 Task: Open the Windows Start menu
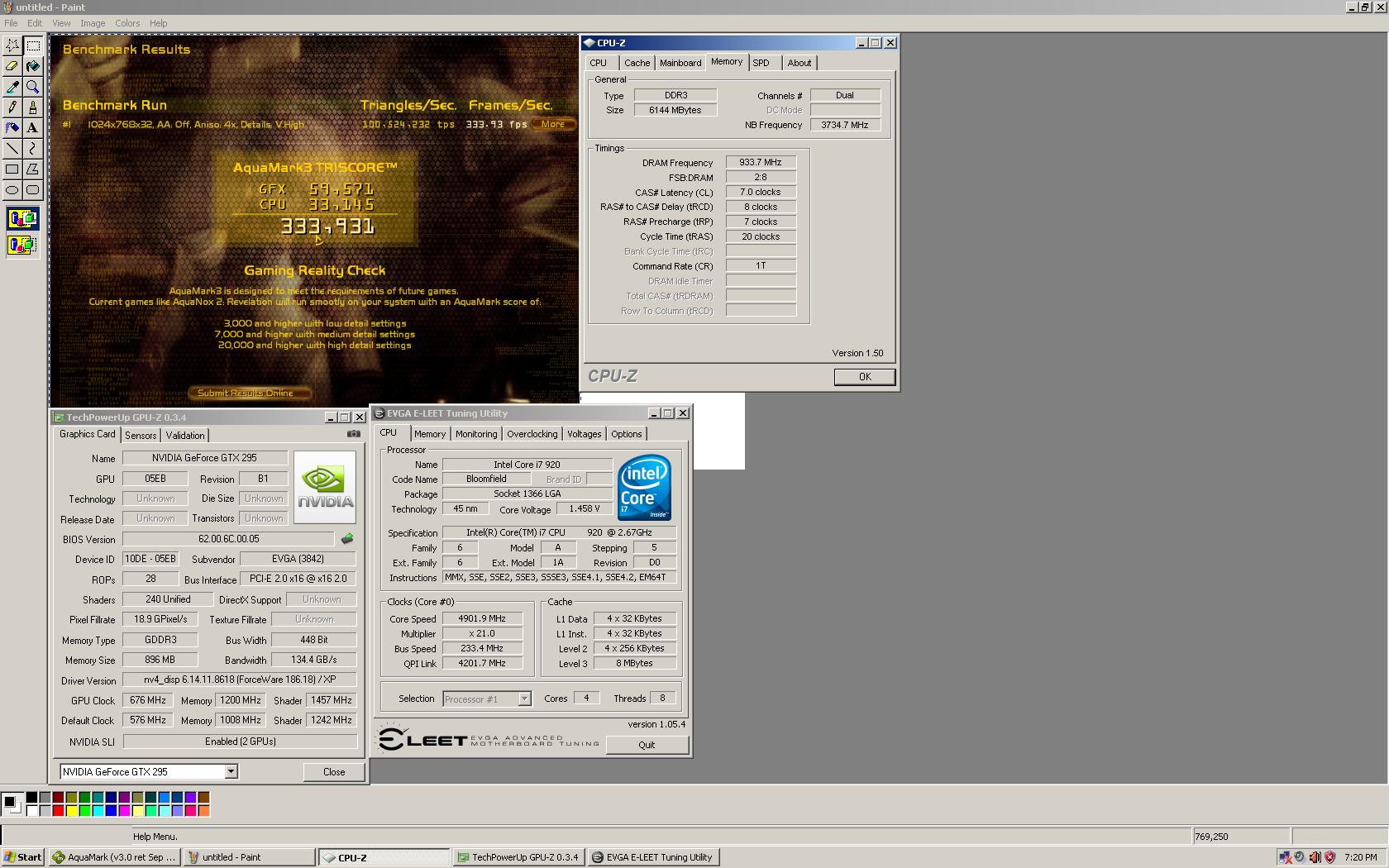[23, 857]
